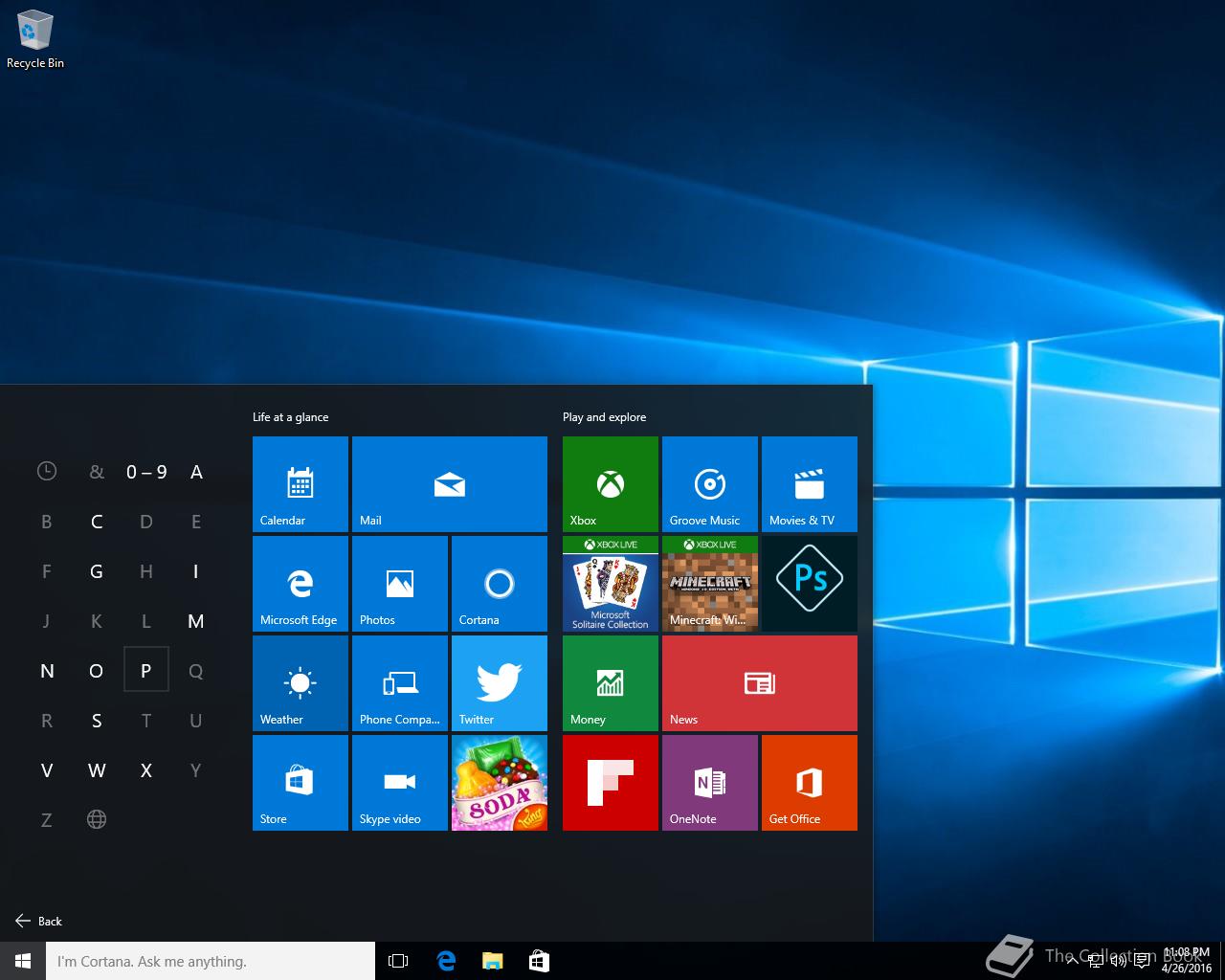Image resolution: width=1225 pixels, height=980 pixels.
Task: Launch the Microsoft Edge tile
Action: [x=301, y=584]
